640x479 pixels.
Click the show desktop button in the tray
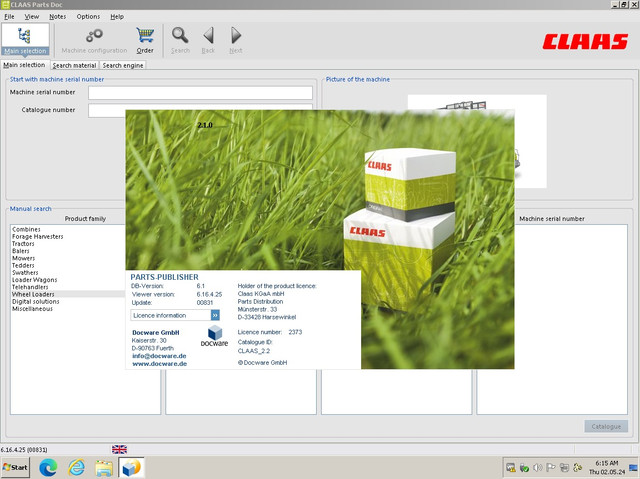coord(633,468)
